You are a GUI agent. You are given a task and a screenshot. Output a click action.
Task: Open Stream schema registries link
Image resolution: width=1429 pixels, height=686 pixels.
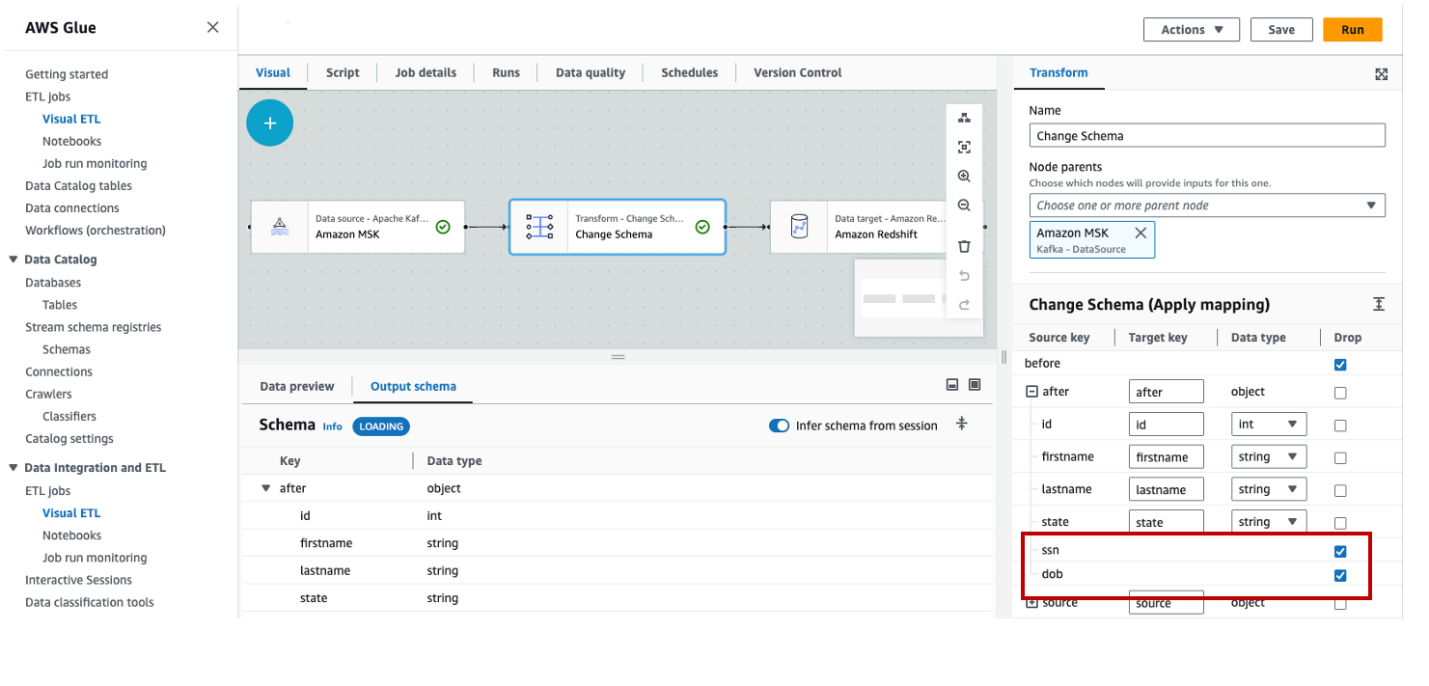click(x=93, y=327)
